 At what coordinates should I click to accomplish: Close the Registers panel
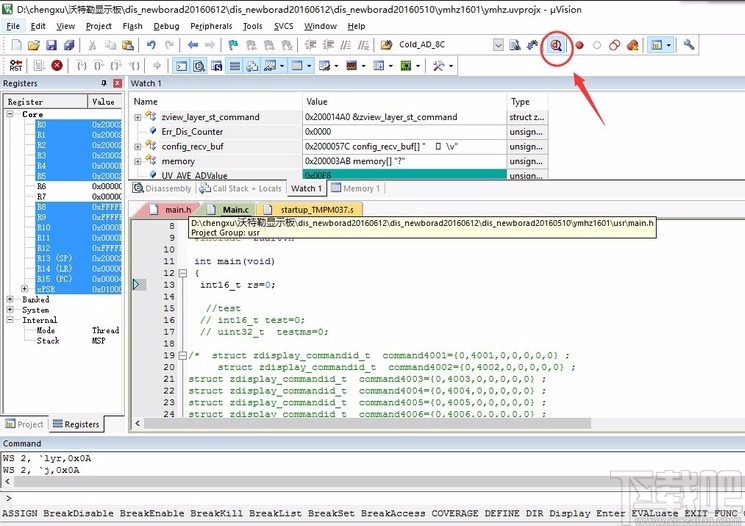(117, 83)
